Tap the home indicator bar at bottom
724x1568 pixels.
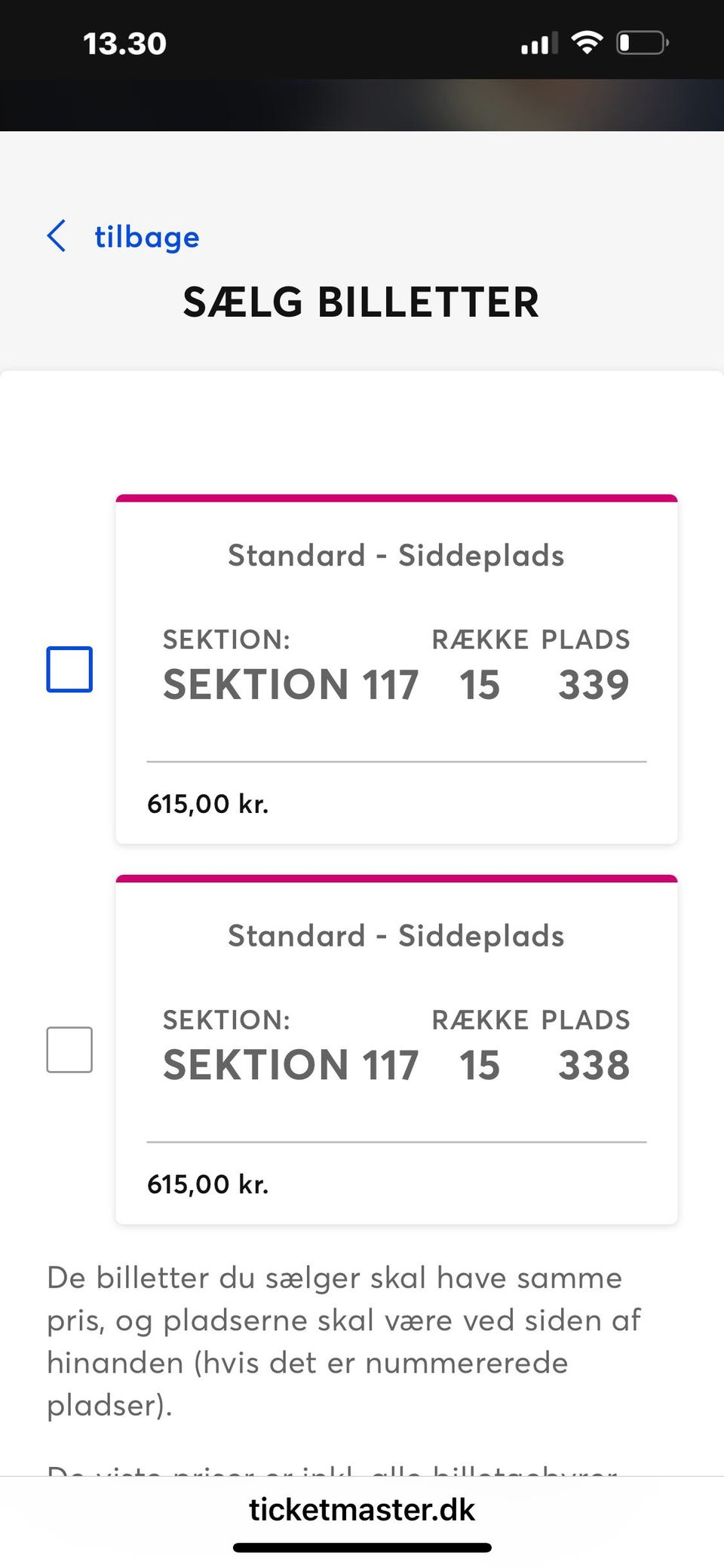click(x=362, y=1548)
